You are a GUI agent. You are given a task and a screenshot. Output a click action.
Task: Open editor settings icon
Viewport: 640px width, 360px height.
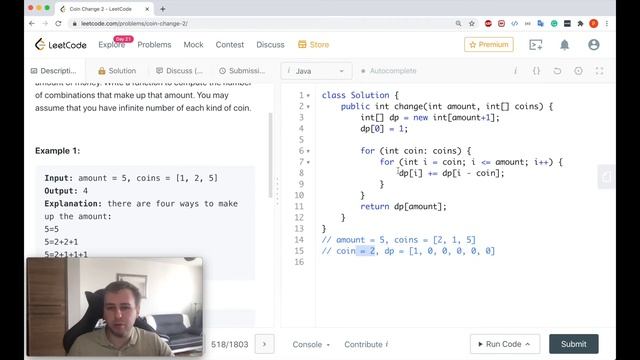[578, 71]
